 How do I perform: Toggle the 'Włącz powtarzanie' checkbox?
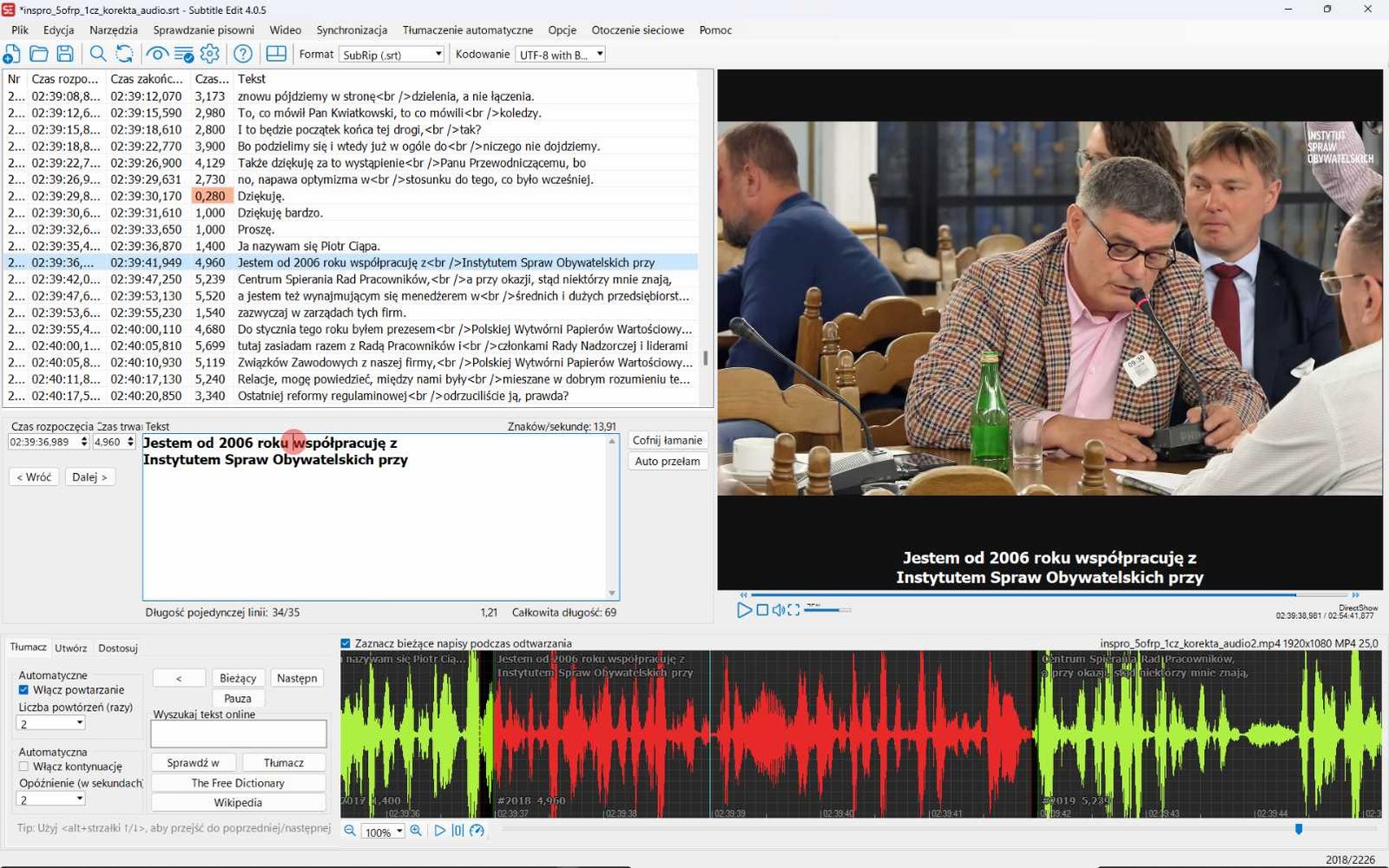click(23, 690)
